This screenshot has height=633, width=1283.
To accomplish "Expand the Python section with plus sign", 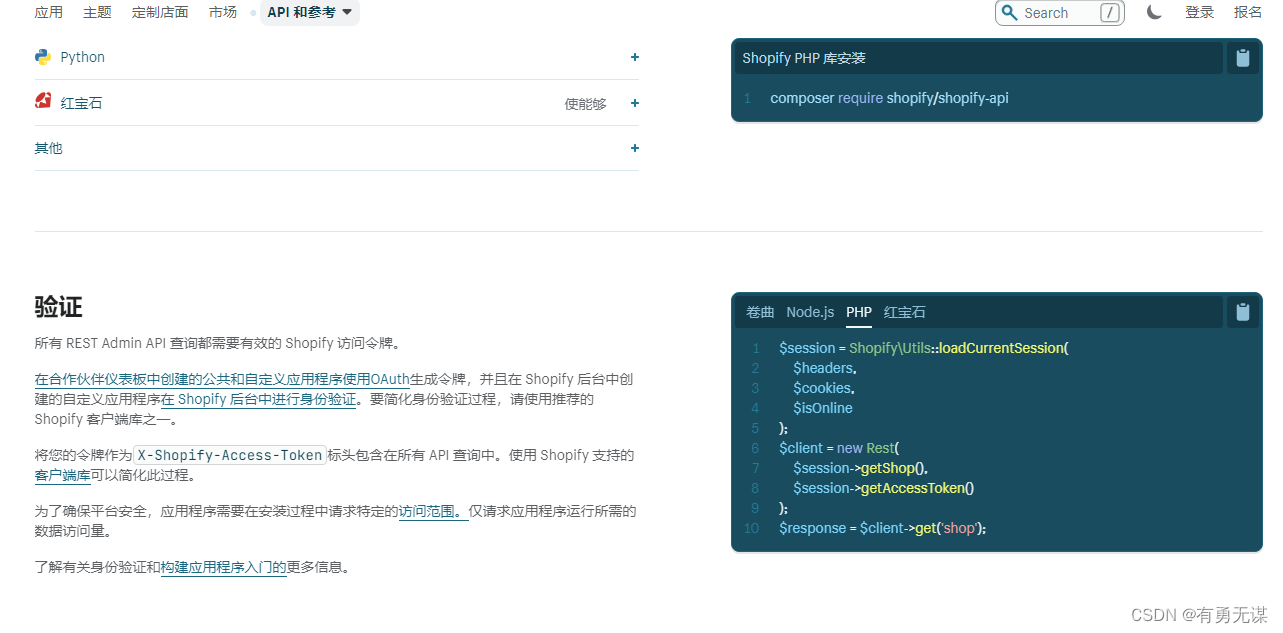I will coord(635,57).
